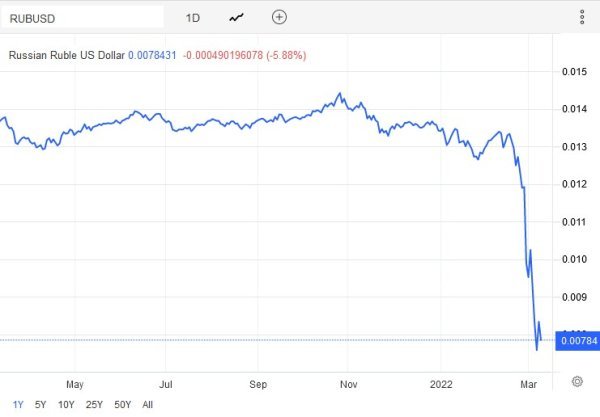The width and height of the screenshot is (600, 417).
Task: Choose the 50Y time range
Action: [x=122, y=404]
